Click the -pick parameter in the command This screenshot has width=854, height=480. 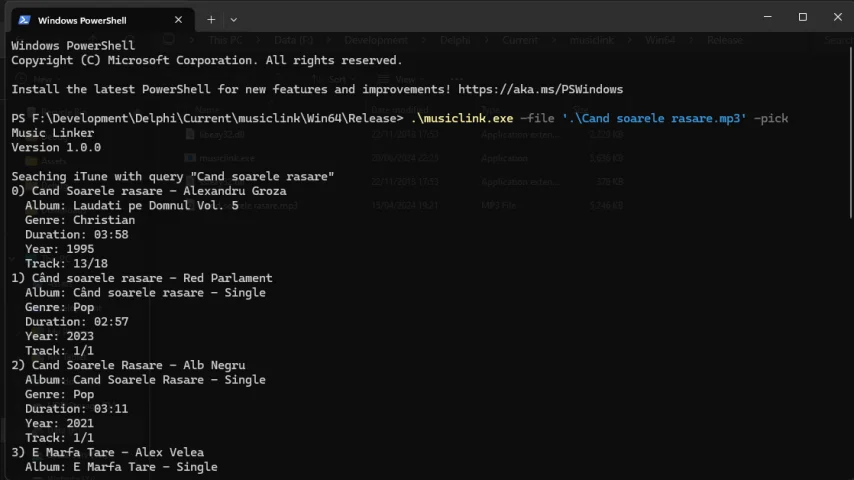click(771, 118)
